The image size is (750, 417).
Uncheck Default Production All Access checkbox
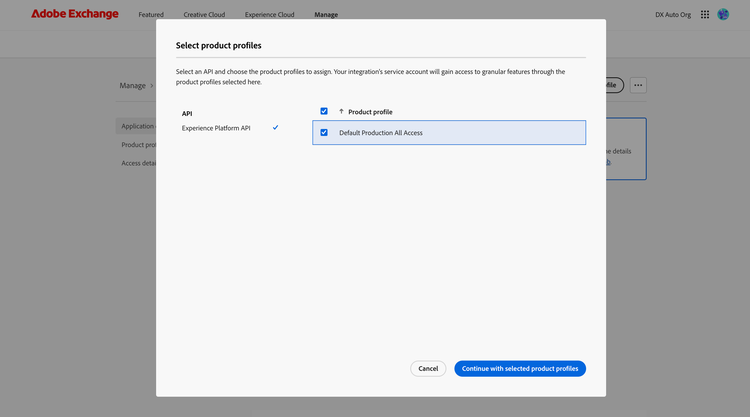[324, 132]
